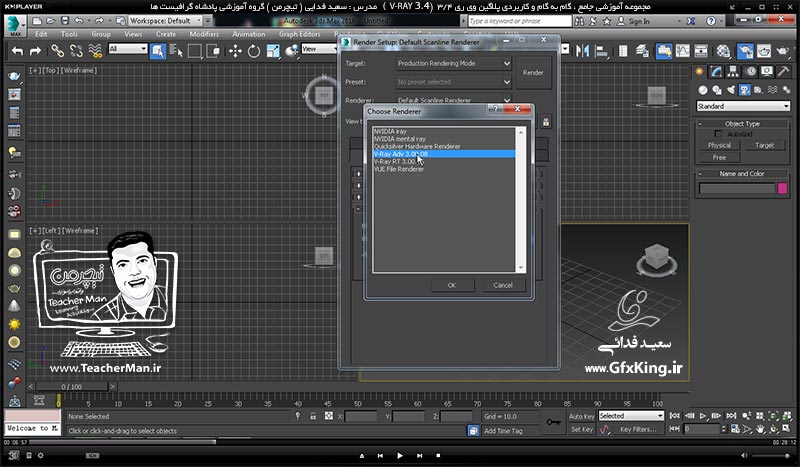Open the Edit menu
800x467 pixels.
coord(41,34)
